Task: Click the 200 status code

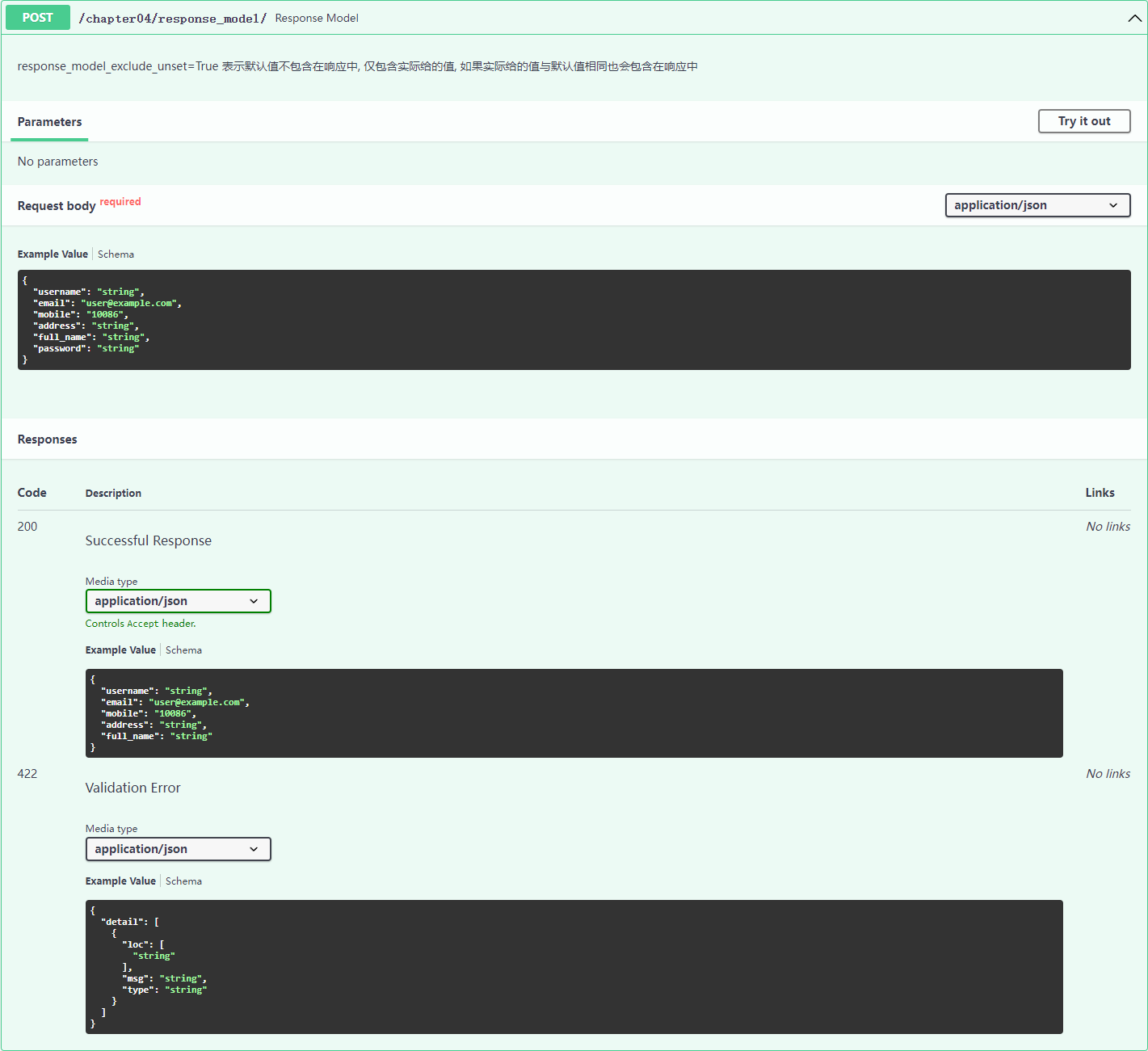Action: [27, 526]
